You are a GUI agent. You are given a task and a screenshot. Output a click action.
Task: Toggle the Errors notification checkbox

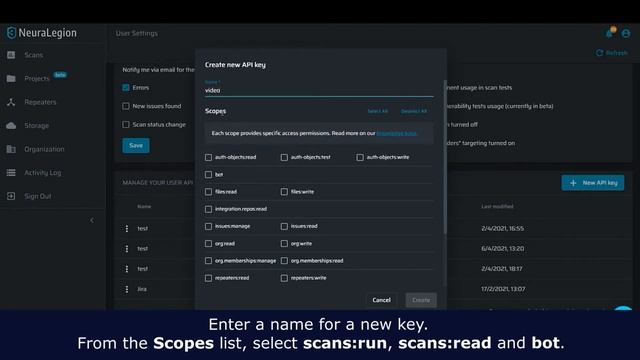tap(126, 87)
